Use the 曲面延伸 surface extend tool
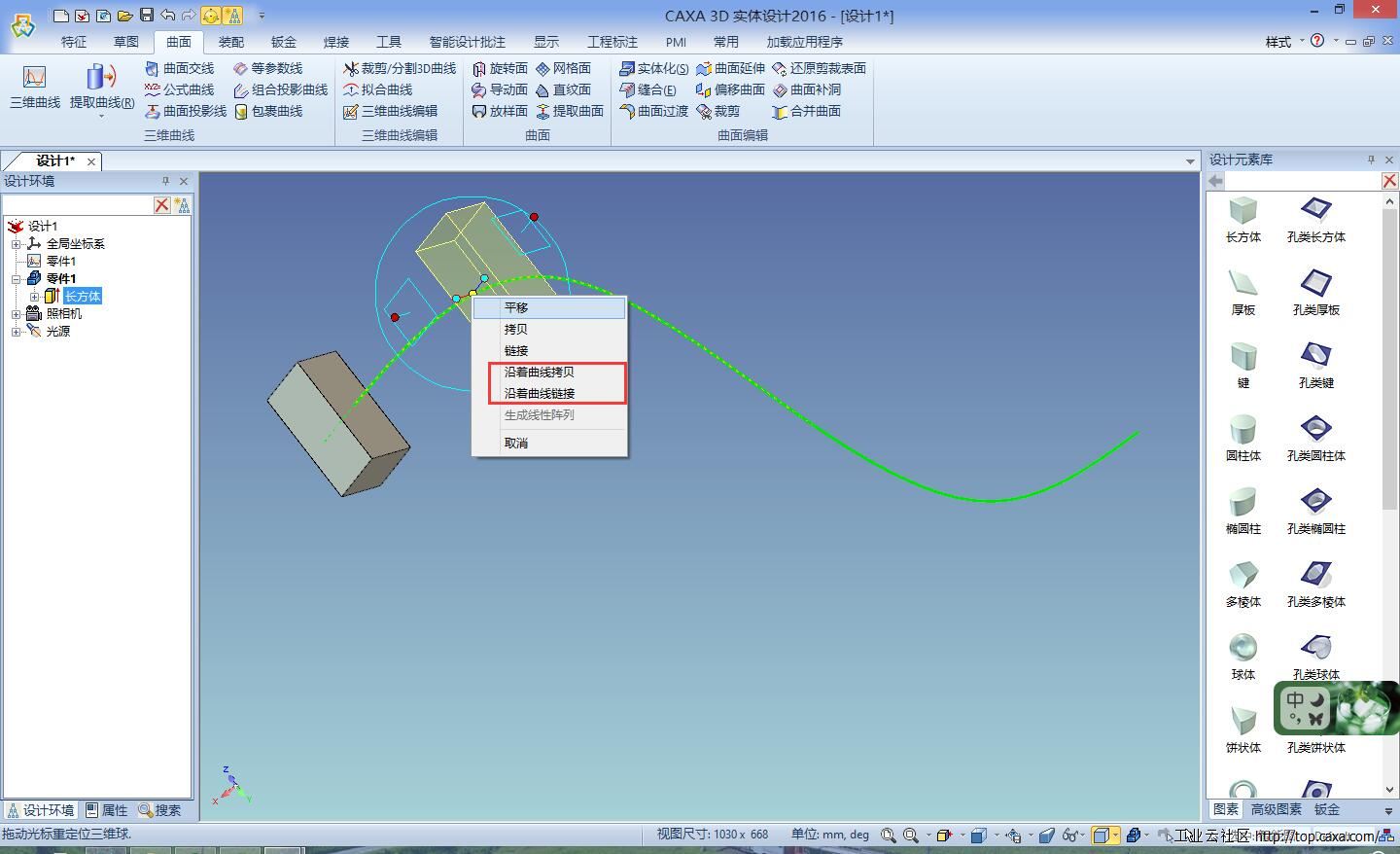This screenshot has width=1400, height=854. [x=730, y=68]
